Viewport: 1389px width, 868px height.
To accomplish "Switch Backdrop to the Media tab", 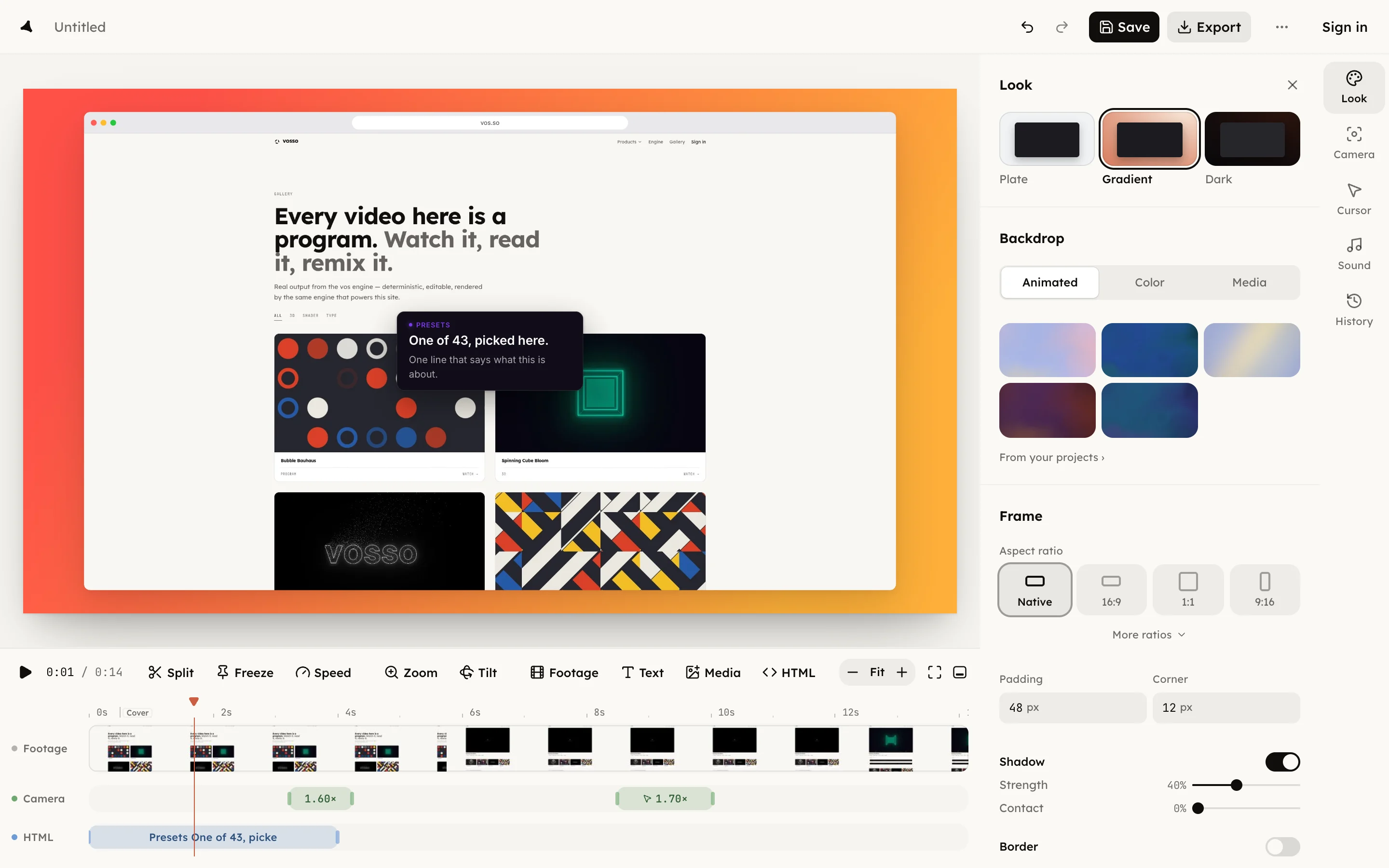I will pyautogui.click(x=1249, y=283).
